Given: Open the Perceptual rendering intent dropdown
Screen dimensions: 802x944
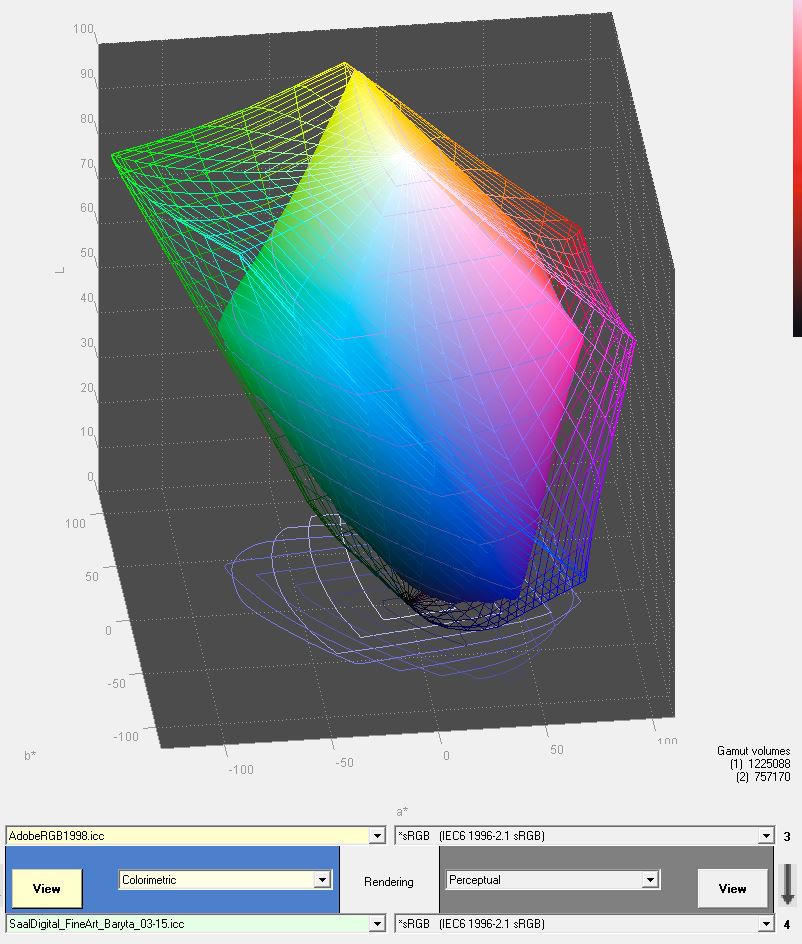Looking at the screenshot, I should 650,880.
